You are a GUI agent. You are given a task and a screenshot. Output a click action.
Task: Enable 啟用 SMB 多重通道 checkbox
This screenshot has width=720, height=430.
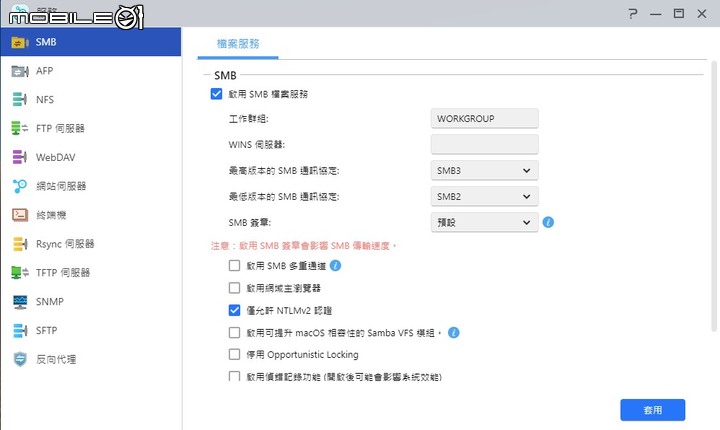(x=234, y=266)
